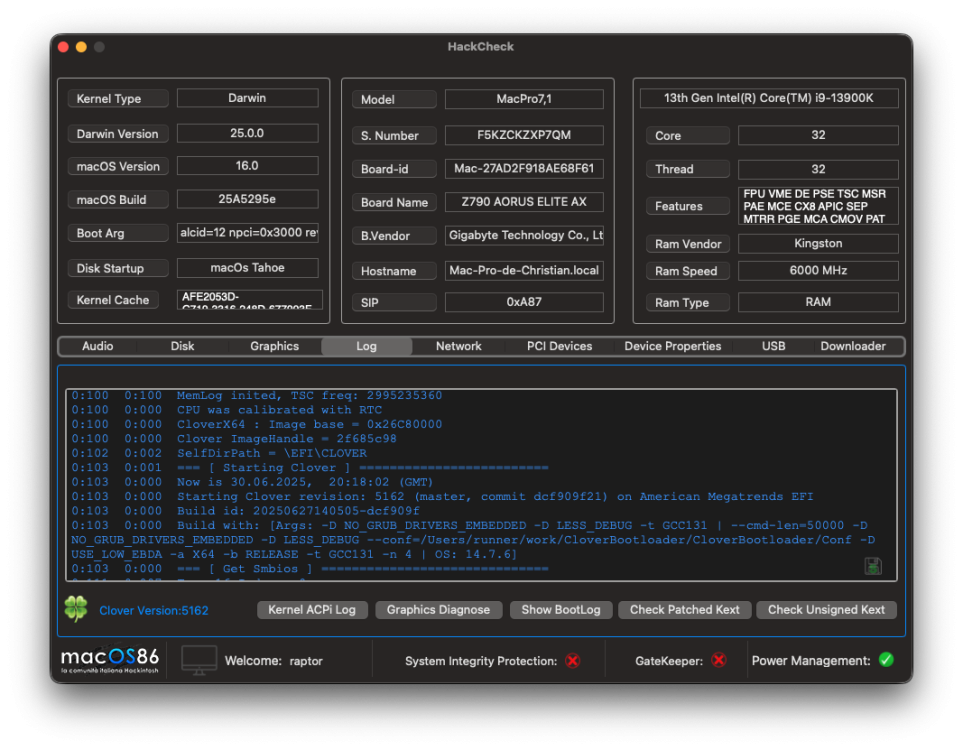Click the Welcome: raptor text
Image resolution: width=963 pixels, height=750 pixels.
[274, 661]
